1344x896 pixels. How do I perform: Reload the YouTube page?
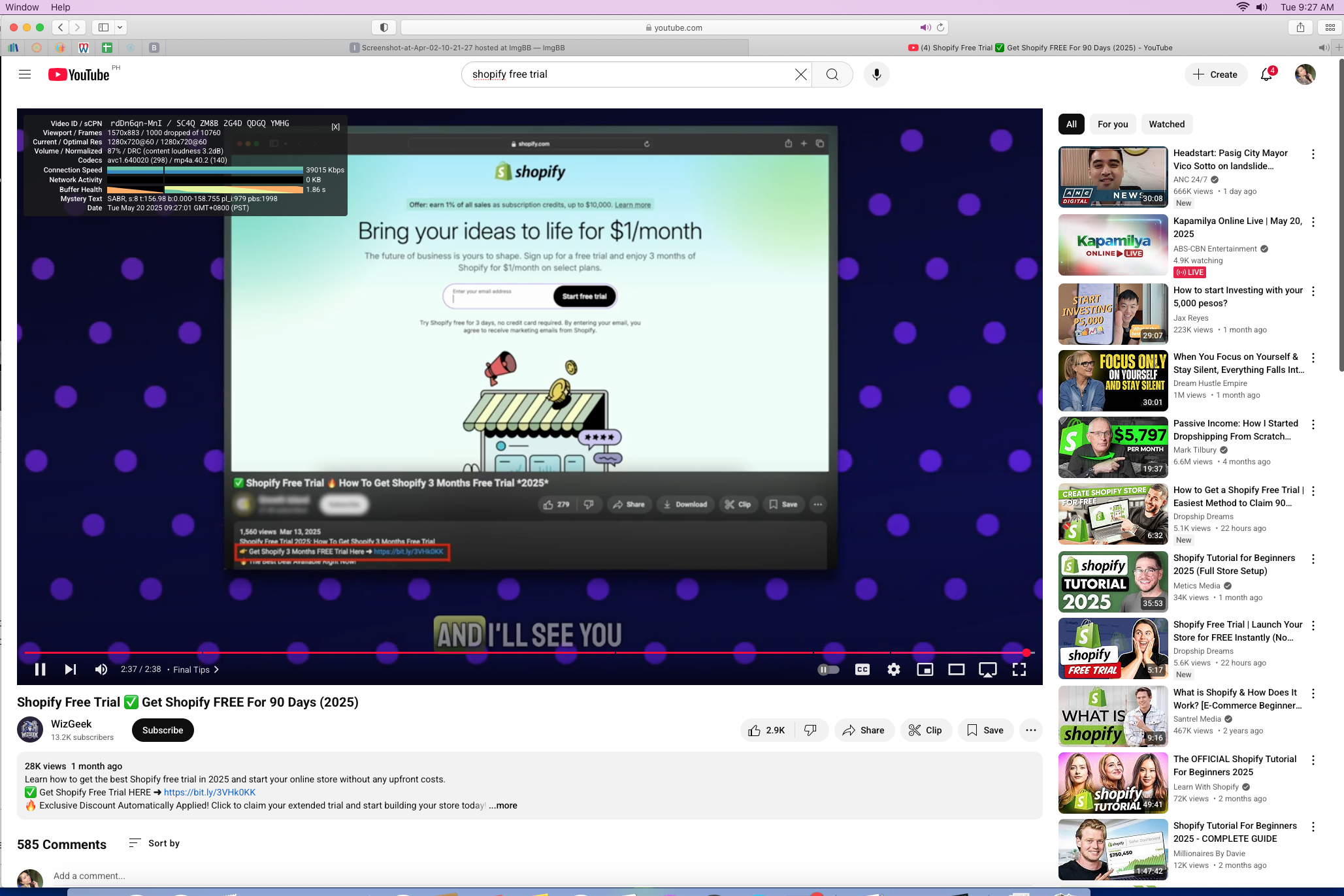[941, 27]
